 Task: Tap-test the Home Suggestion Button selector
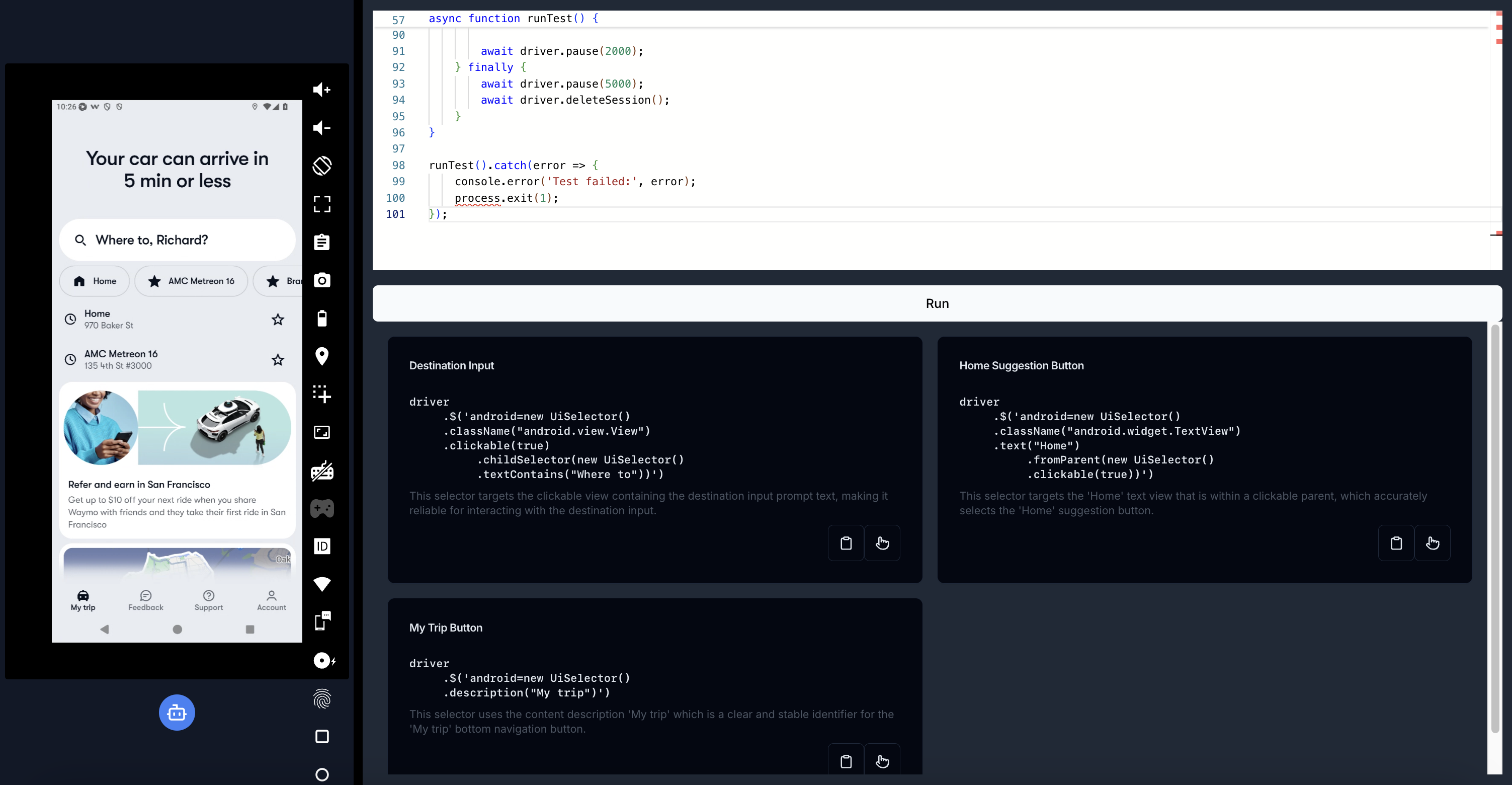click(1432, 542)
